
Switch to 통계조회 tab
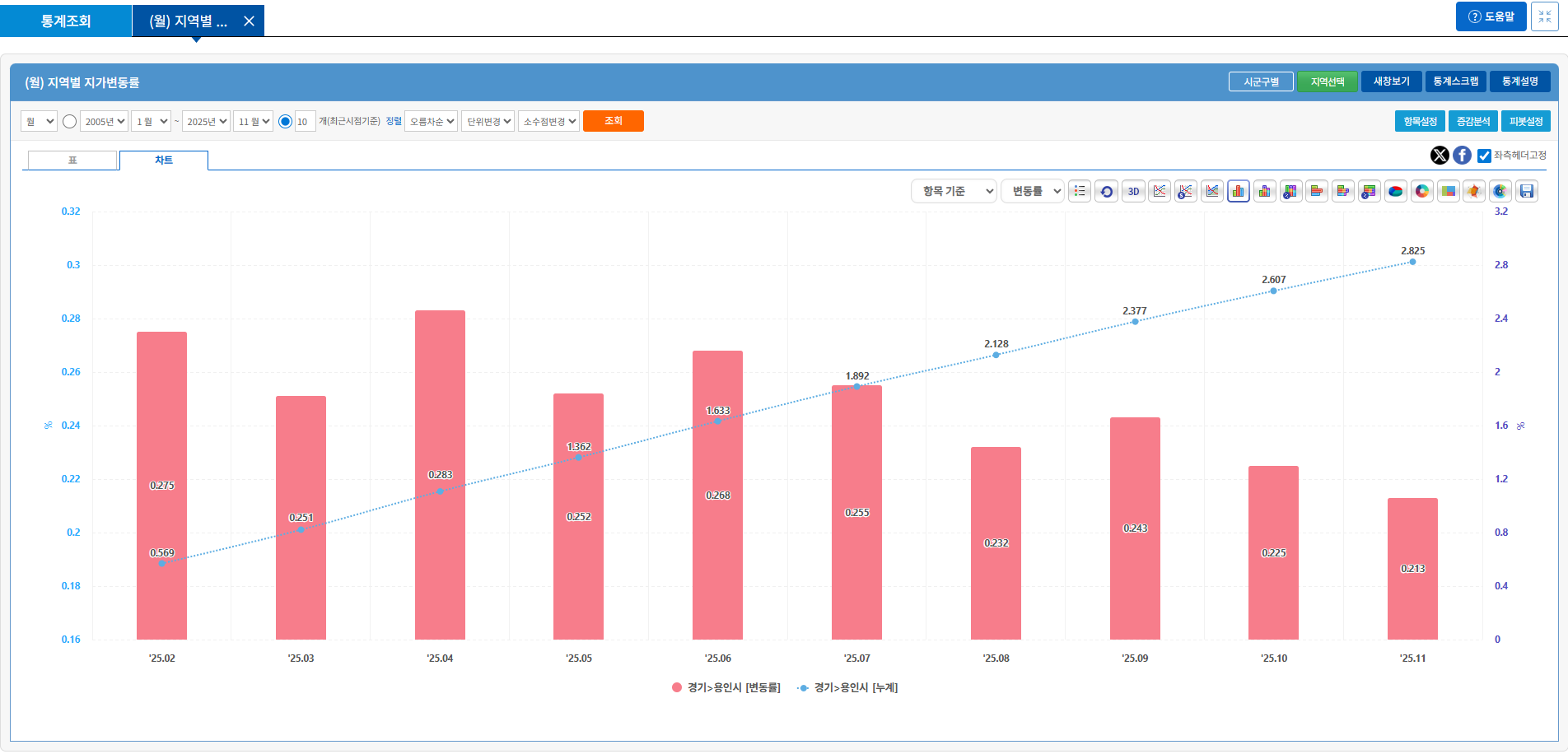click(66, 21)
